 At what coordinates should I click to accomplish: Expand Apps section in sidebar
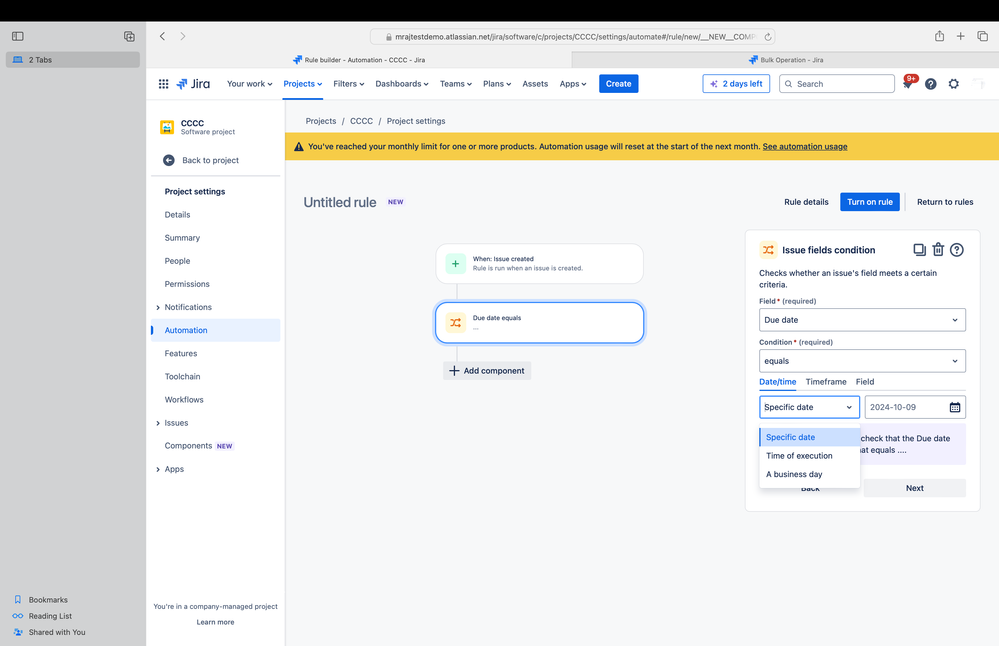[158, 470]
